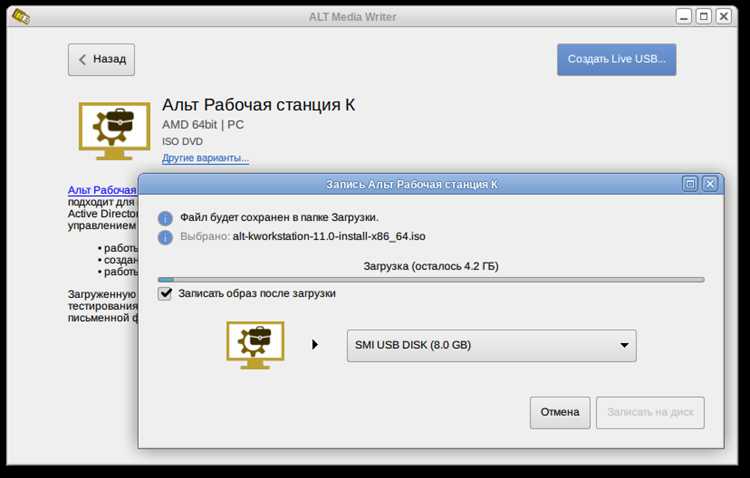
Task: Click the ISO DVD label
Action: coord(182,142)
